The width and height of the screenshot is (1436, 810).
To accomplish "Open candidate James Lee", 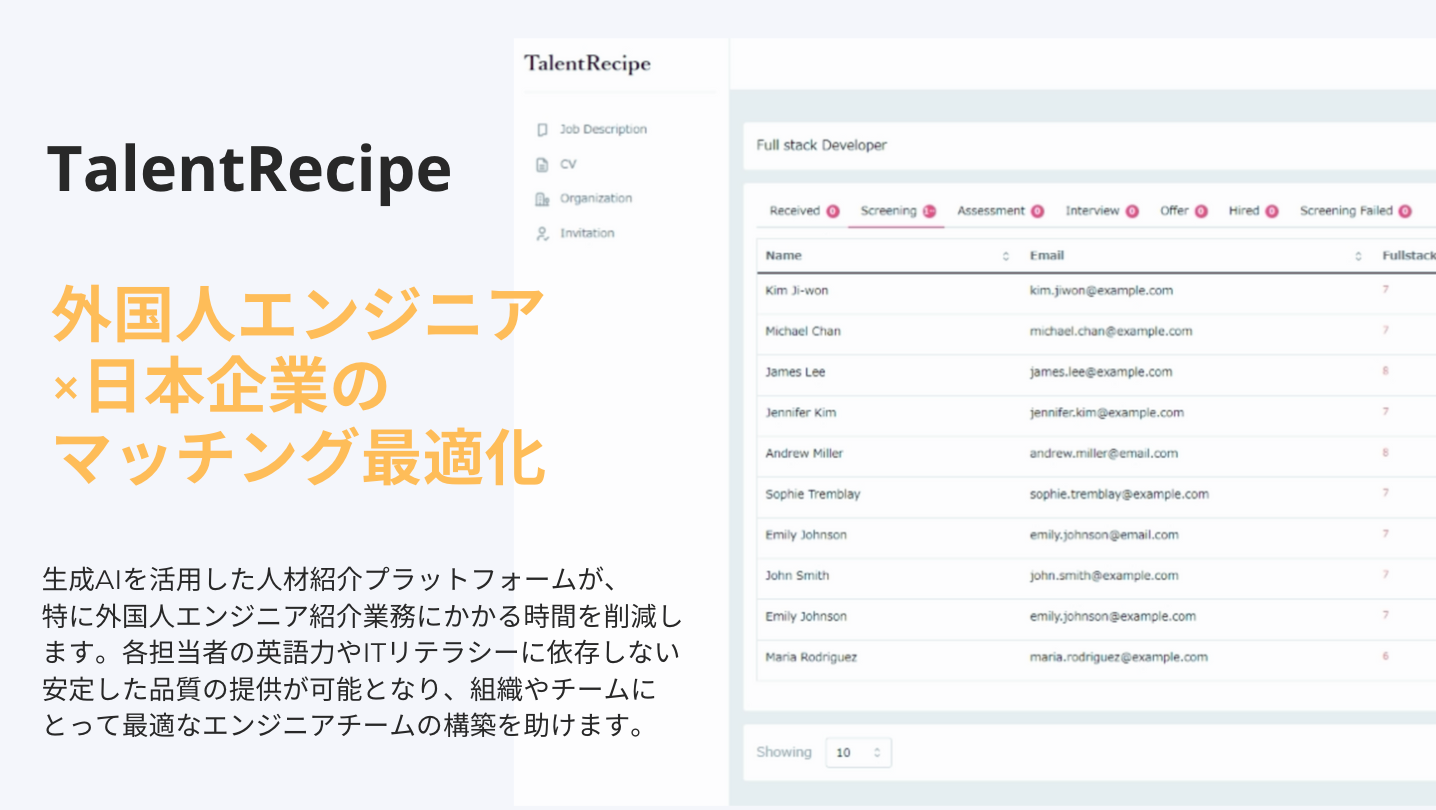I will click(795, 372).
